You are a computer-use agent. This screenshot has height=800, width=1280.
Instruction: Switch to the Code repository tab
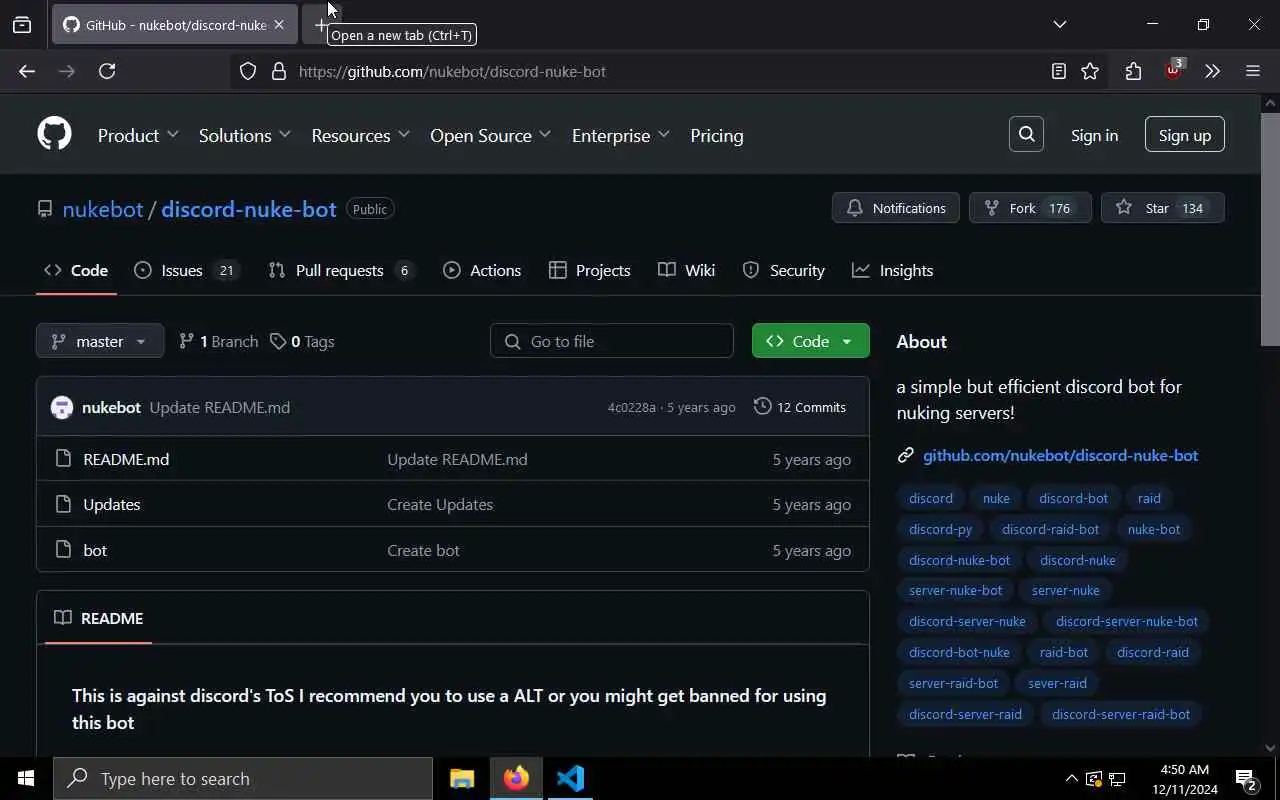76,270
